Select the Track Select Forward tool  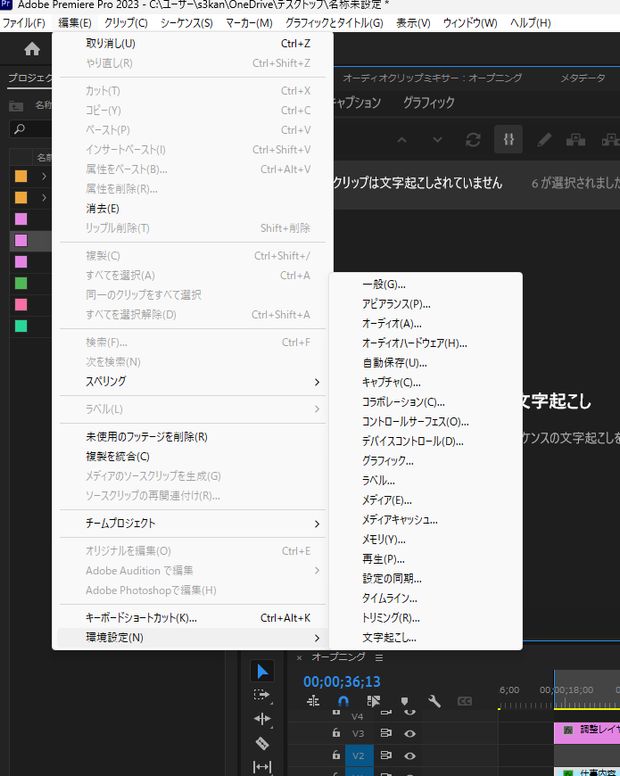pyautogui.click(x=262, y=695)
